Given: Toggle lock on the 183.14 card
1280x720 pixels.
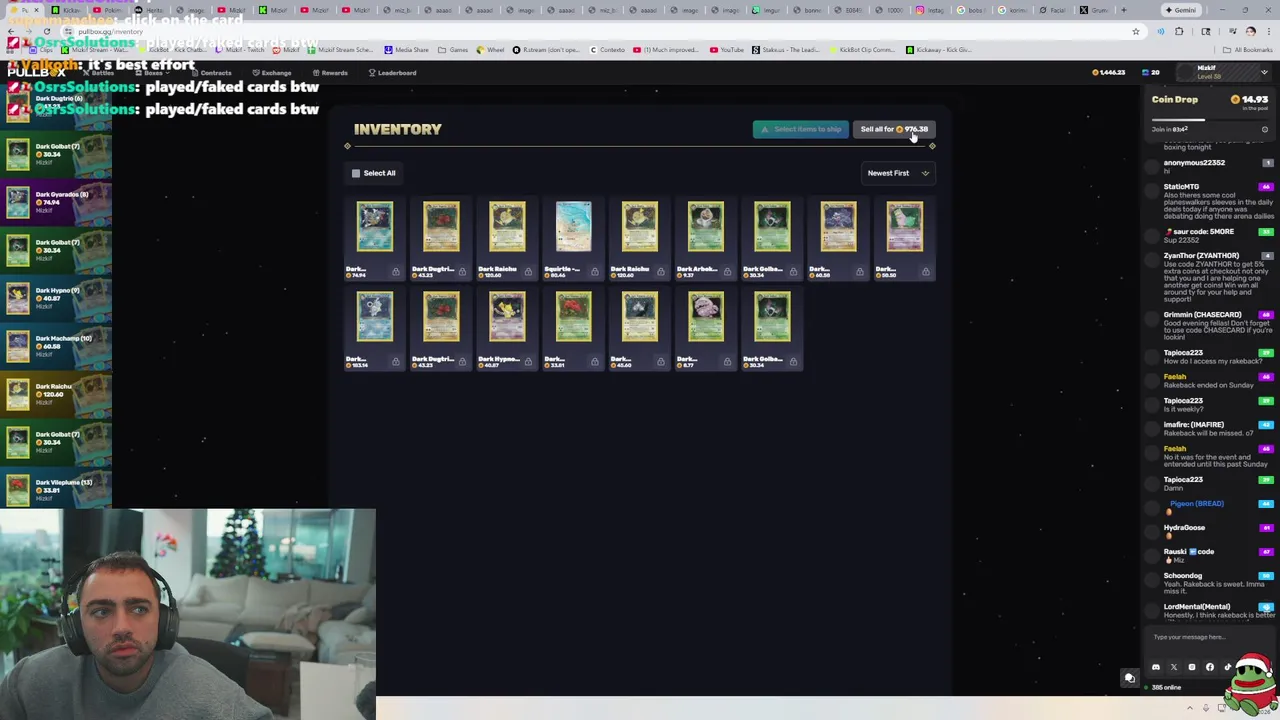Looking at the screenshot, I should pos(395,362).
